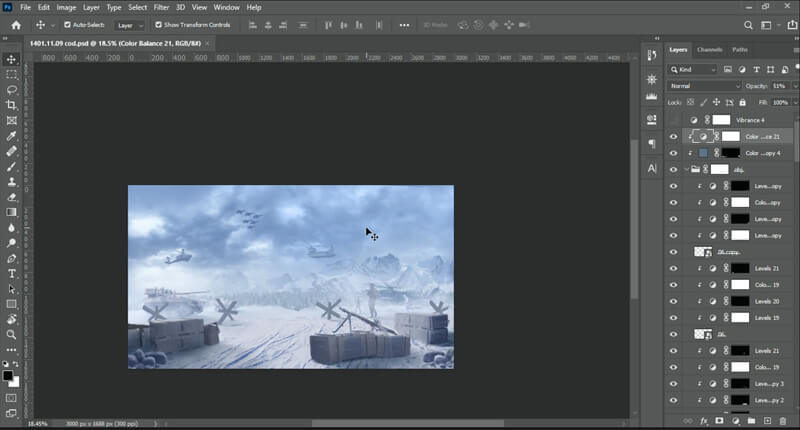The image size is (800, 430).
Task: Open the Filter menu
Action: click(x=161, y=7)
